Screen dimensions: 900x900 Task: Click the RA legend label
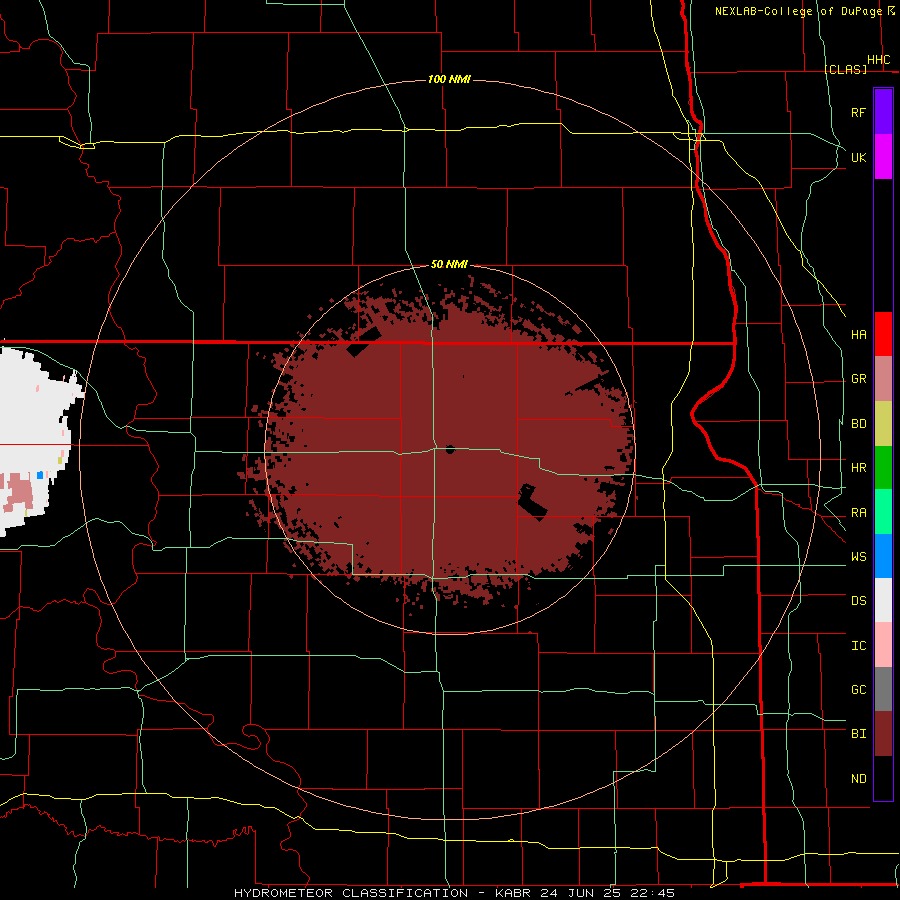pyautogui.click(x=858, y=513)
